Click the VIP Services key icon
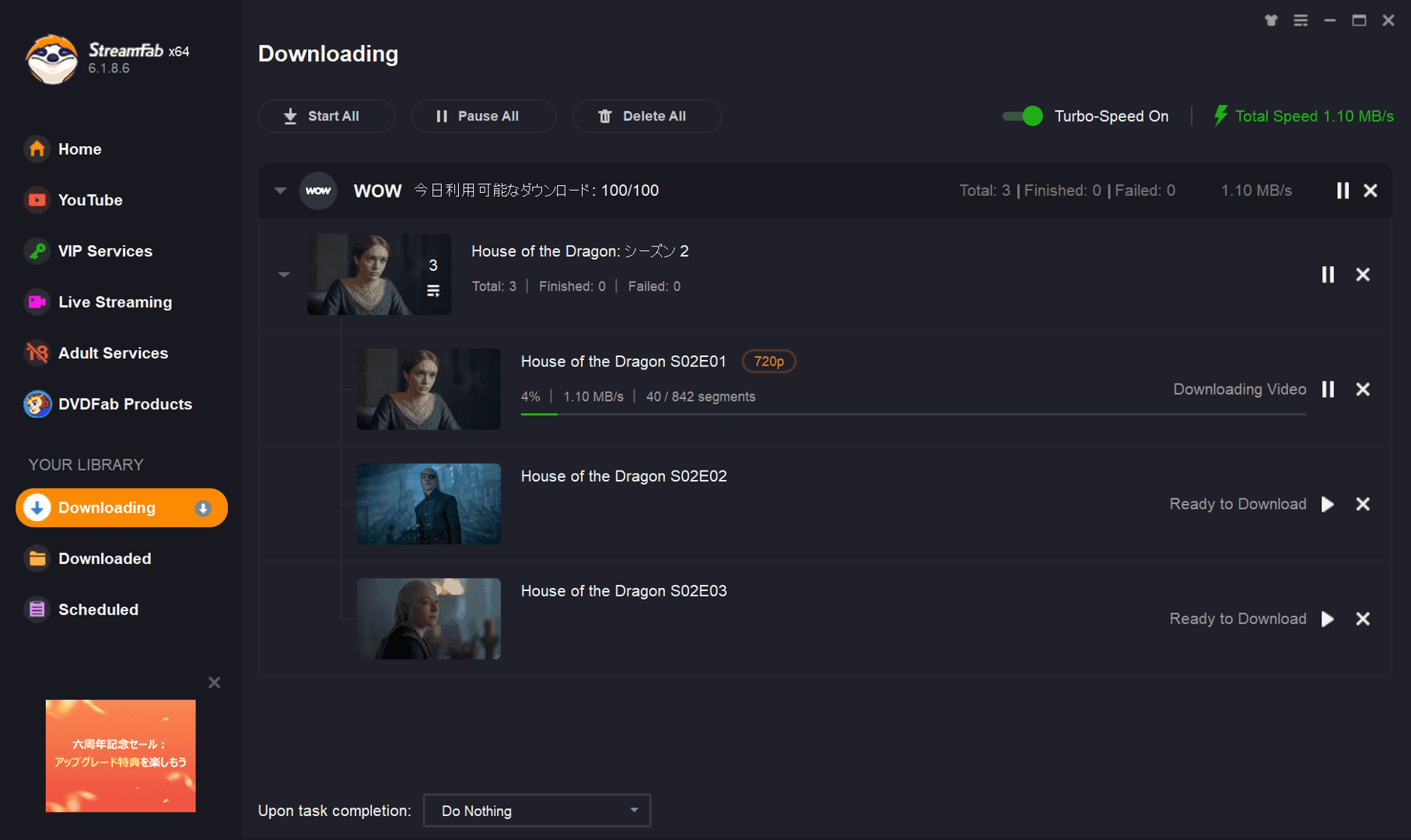The width and height of the screenshot is (1411, 840). coord(37,251)
